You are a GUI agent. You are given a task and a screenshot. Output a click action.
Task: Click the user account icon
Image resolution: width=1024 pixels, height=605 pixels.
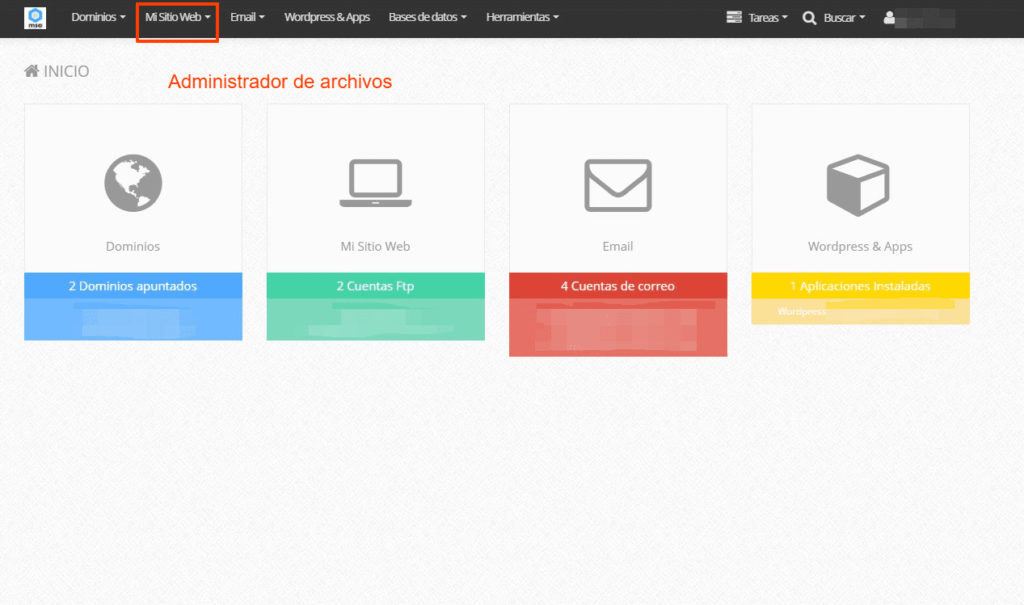[889, 17]
